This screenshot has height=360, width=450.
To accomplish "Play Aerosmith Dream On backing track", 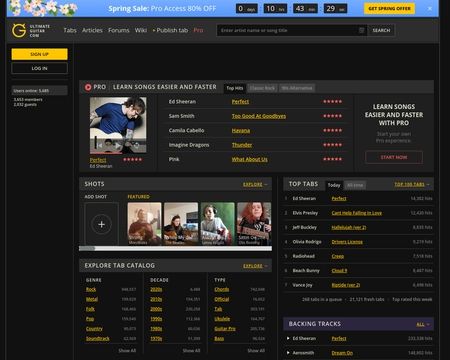I will tap(288, 353).
